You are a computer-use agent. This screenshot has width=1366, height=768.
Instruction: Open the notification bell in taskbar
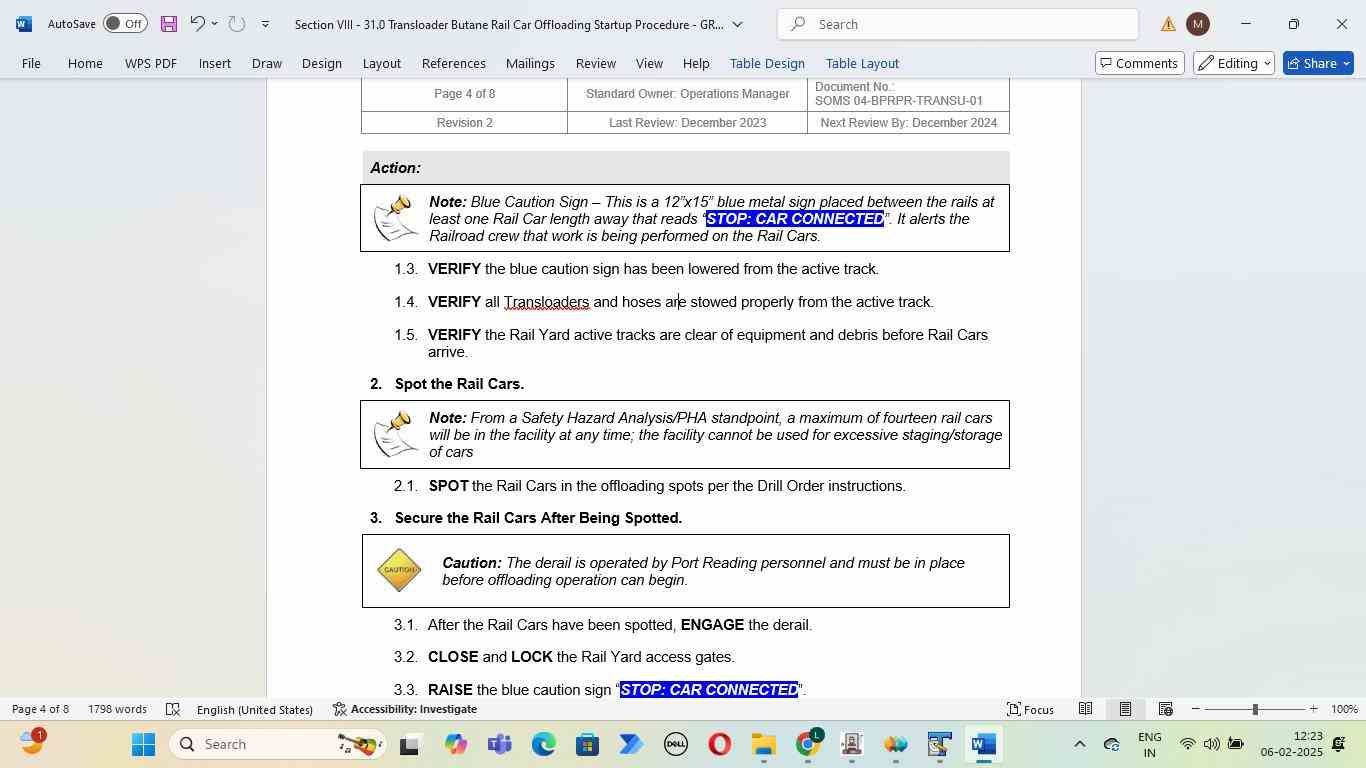tap(1339, 744)
